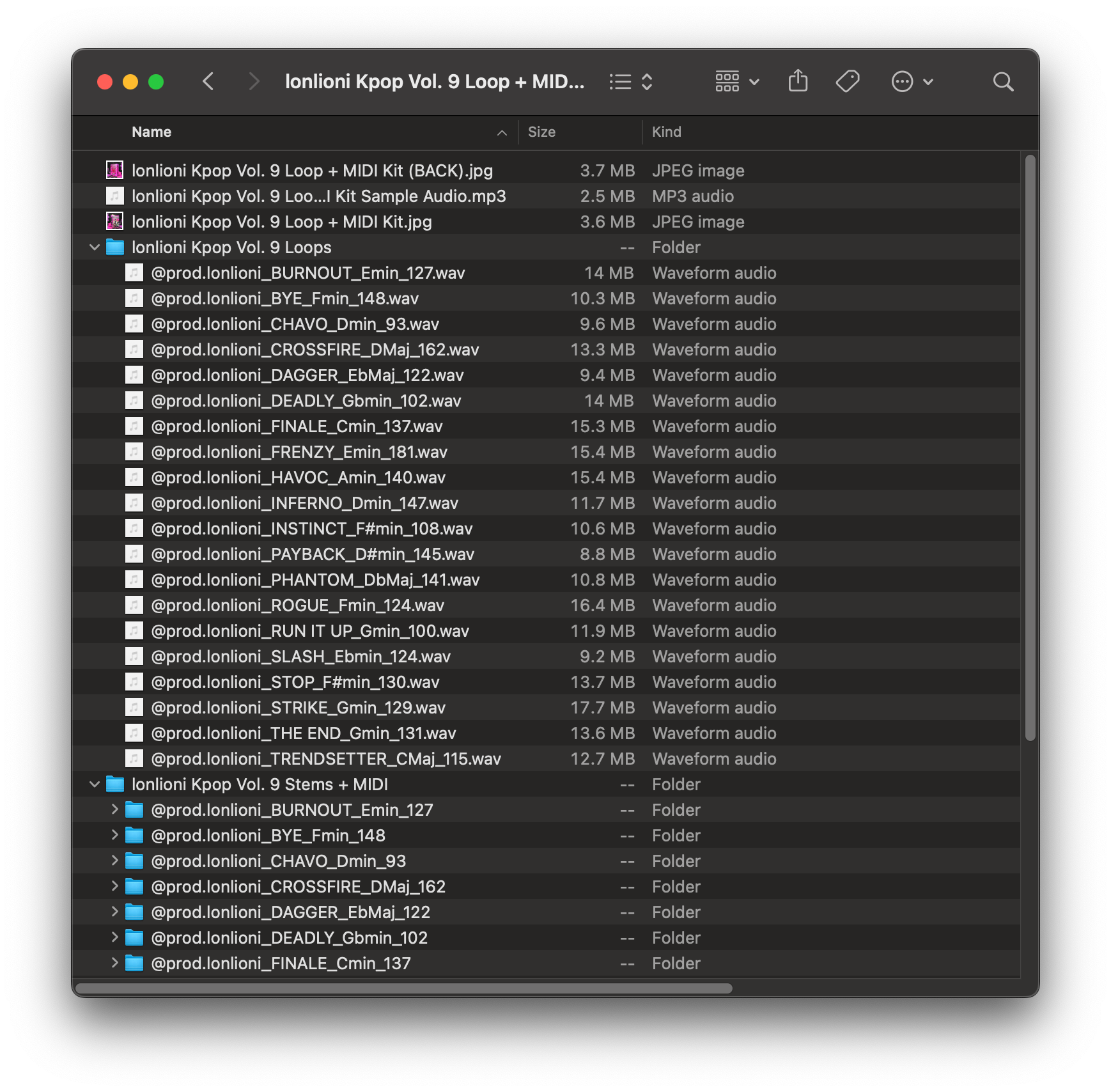Click the Share icon in toolbar
1111x1092 pixels.
[798, 81]
